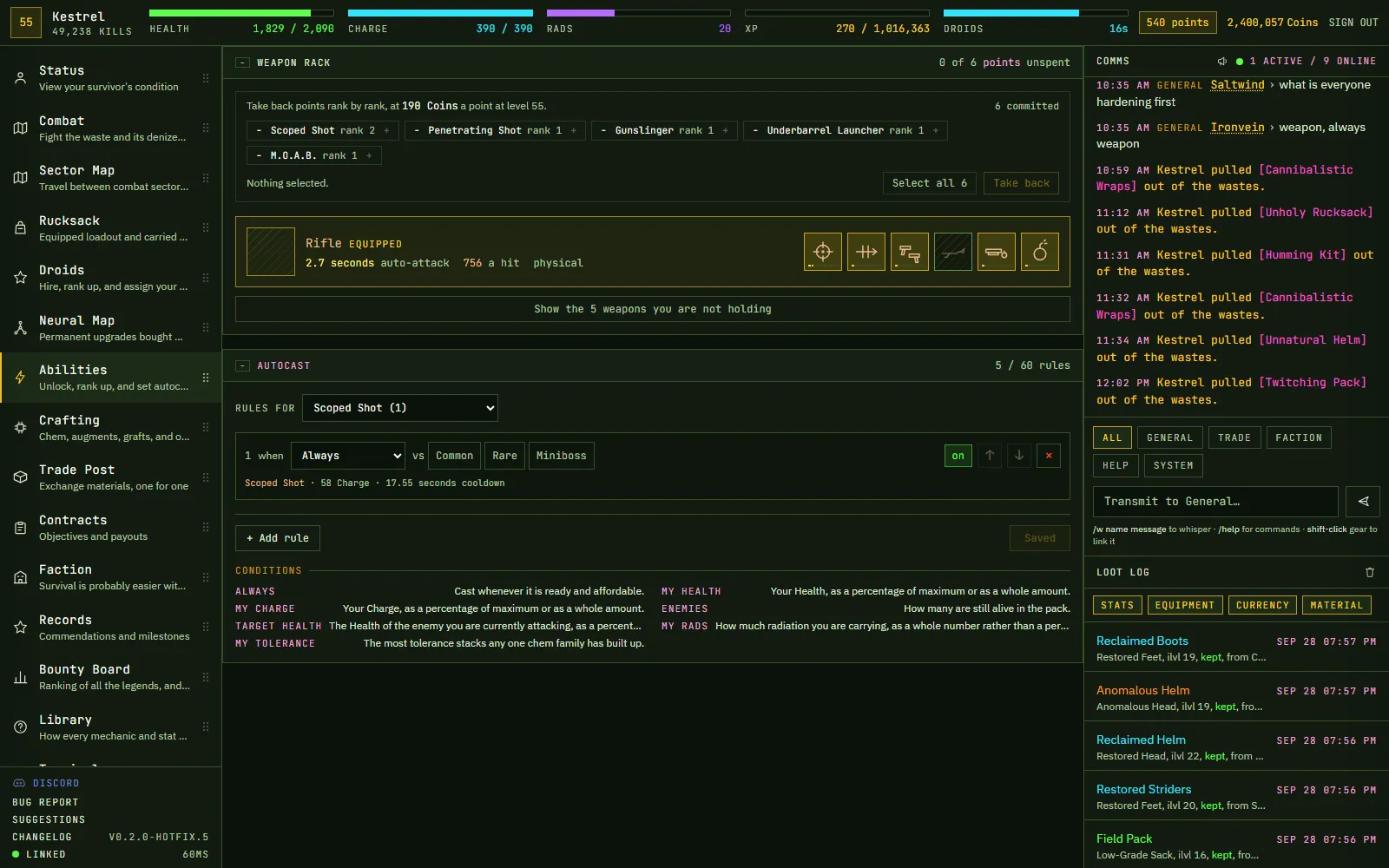
Task: Open the Discord link
Action: click(46, 783)
